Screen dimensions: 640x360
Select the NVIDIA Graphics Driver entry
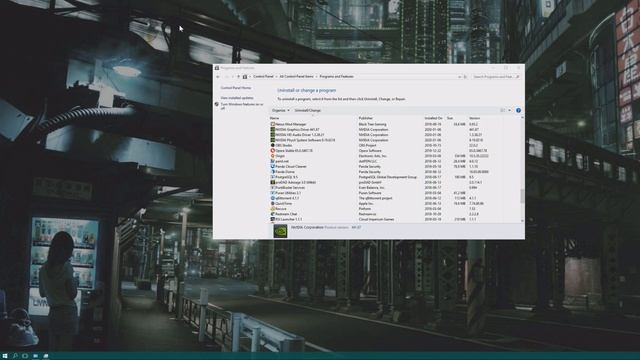(294, 129)
